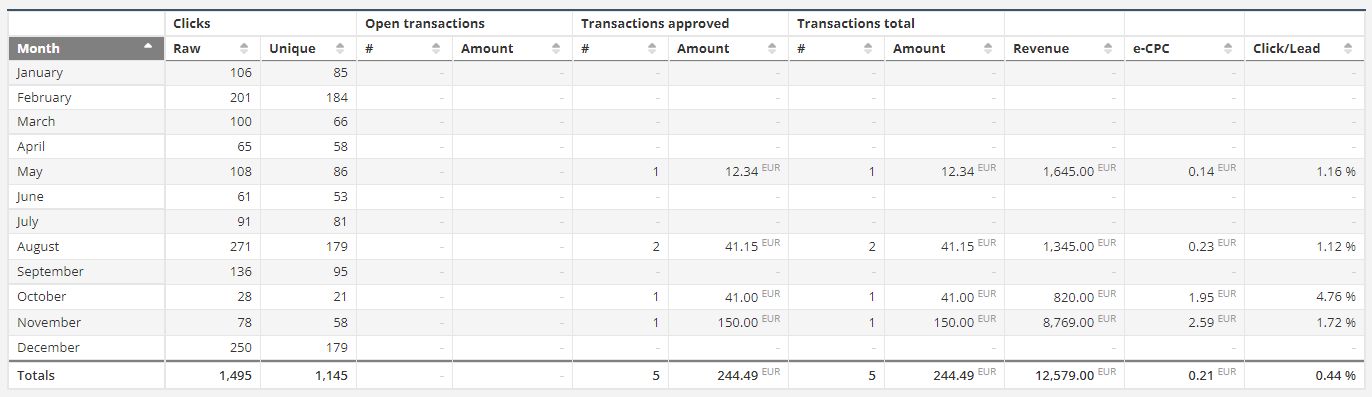Viewport: 1372px width, 397px height.
Task: Click sort arrows on Click/Lead column
Action: point(1348,48)
